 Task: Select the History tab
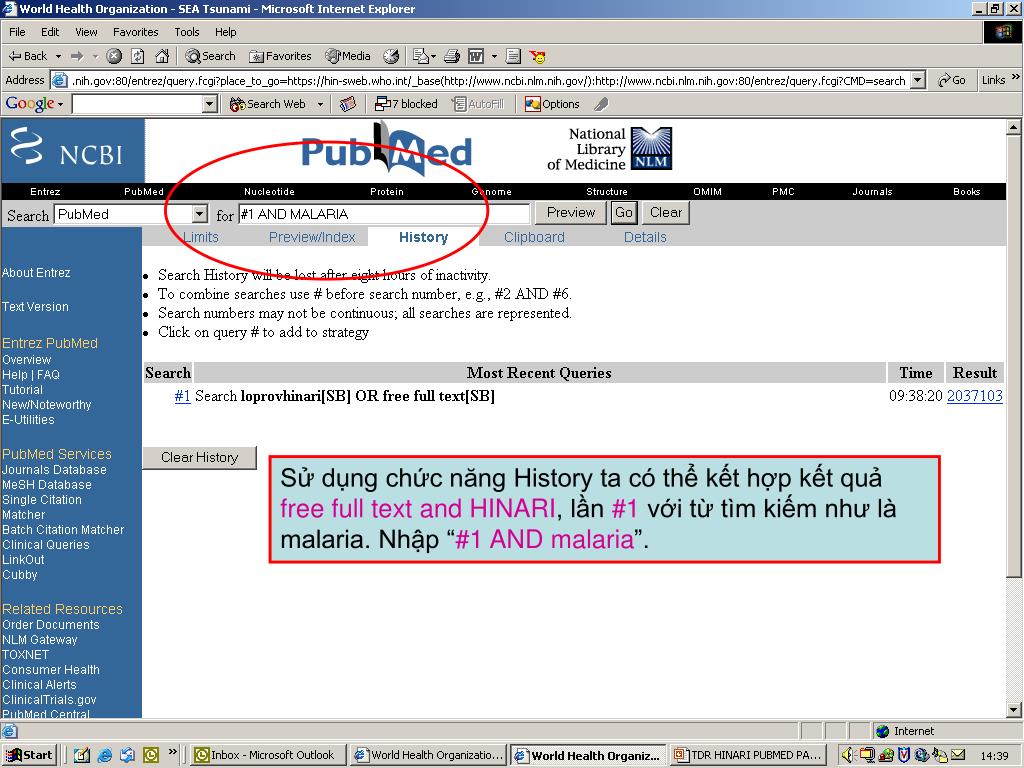(423, 237)
